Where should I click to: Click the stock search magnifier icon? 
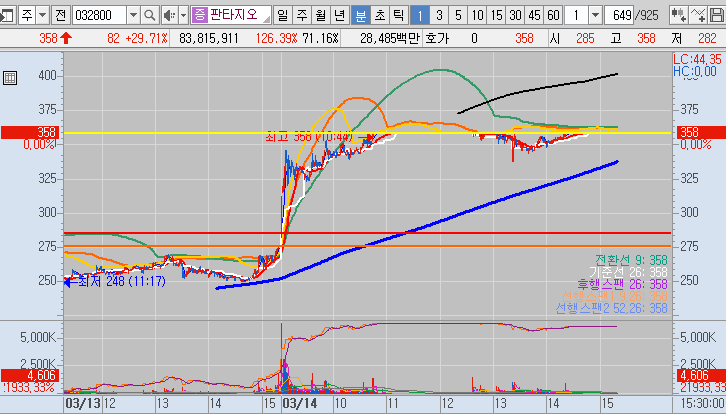click(x=150, y=16)
